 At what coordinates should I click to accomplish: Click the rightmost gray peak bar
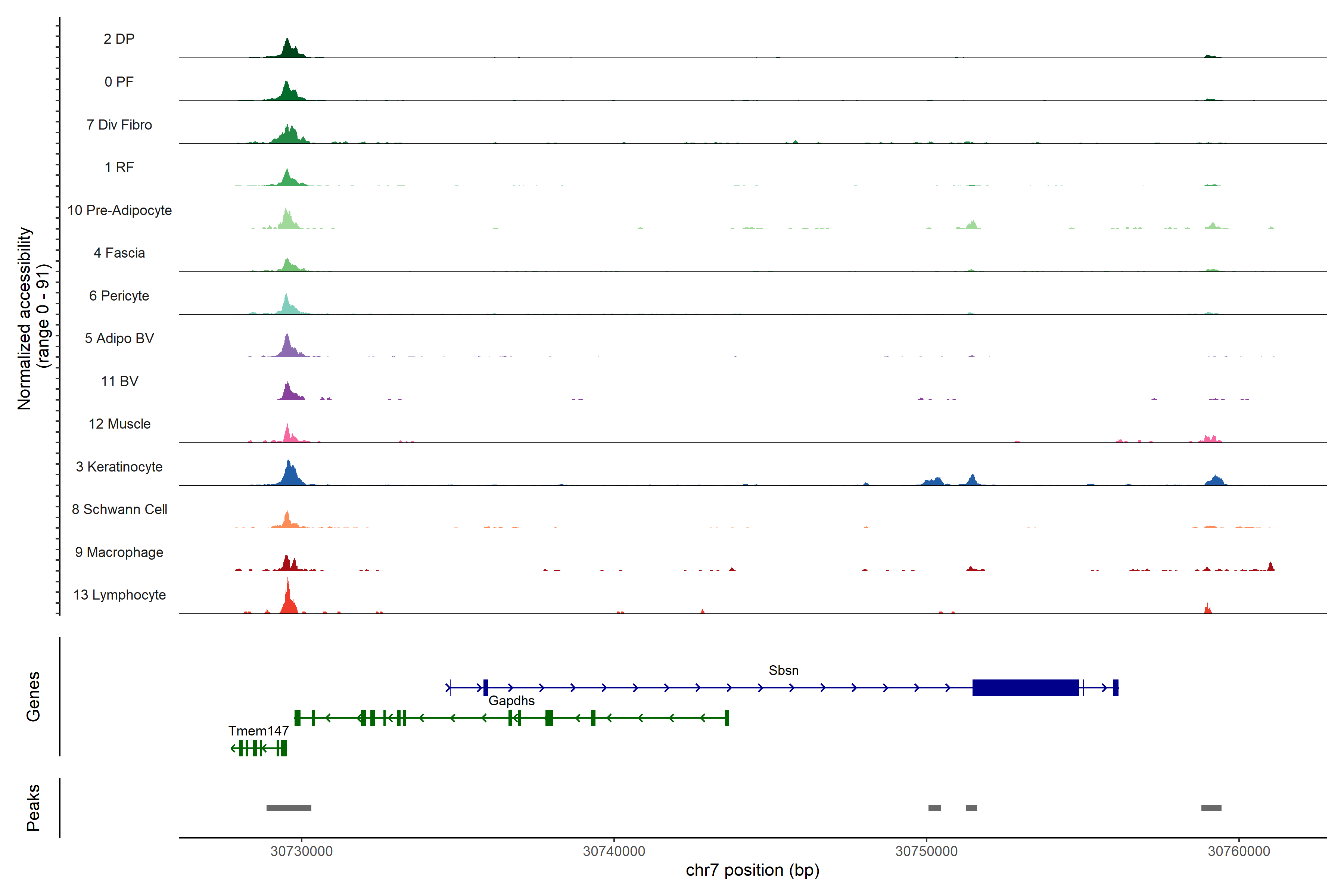click(x=1211, y=808)
